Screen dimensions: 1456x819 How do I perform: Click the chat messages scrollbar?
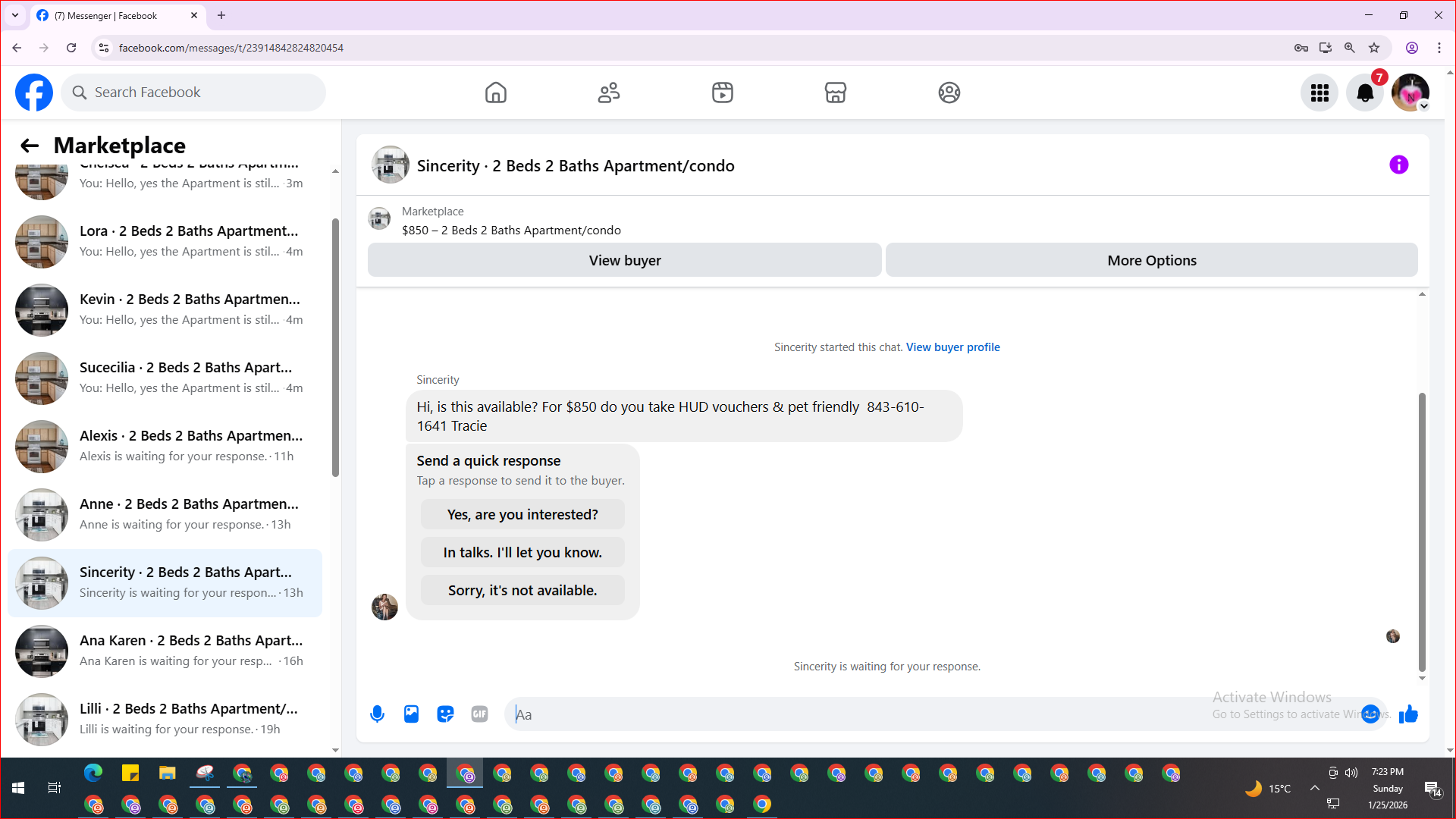(1422, 531)
